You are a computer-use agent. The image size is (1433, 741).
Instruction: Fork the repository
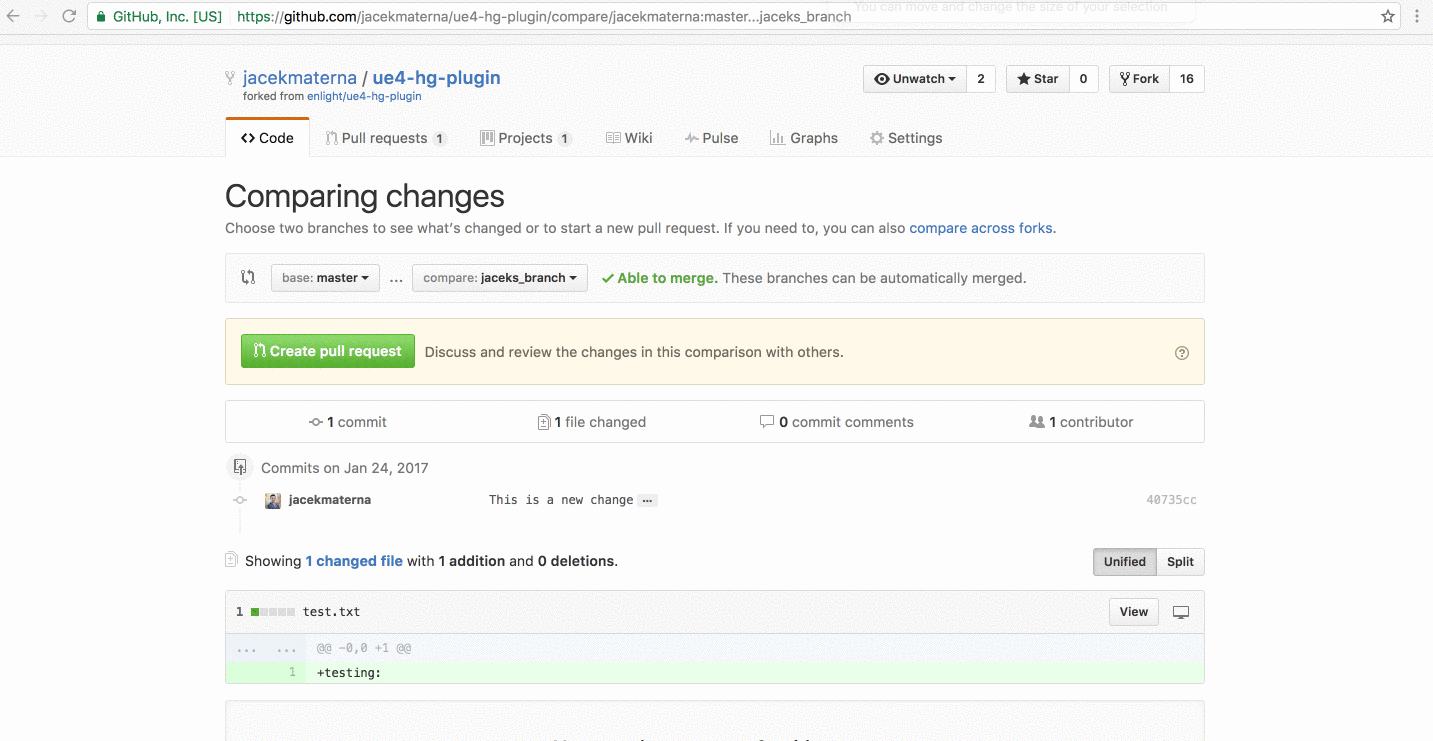pyautogui.click(x=1139, y=79)
